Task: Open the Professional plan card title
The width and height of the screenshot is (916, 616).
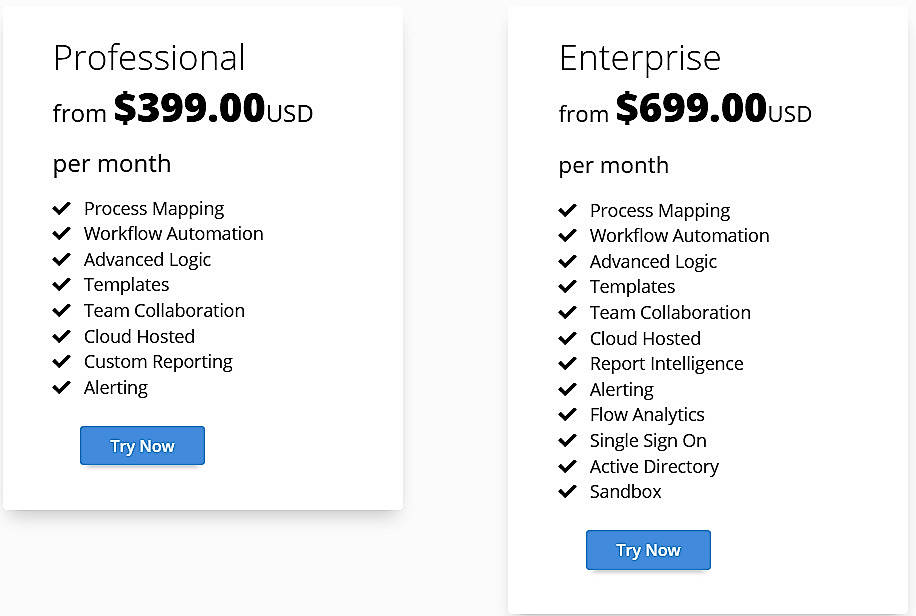Action: (149, 58)
